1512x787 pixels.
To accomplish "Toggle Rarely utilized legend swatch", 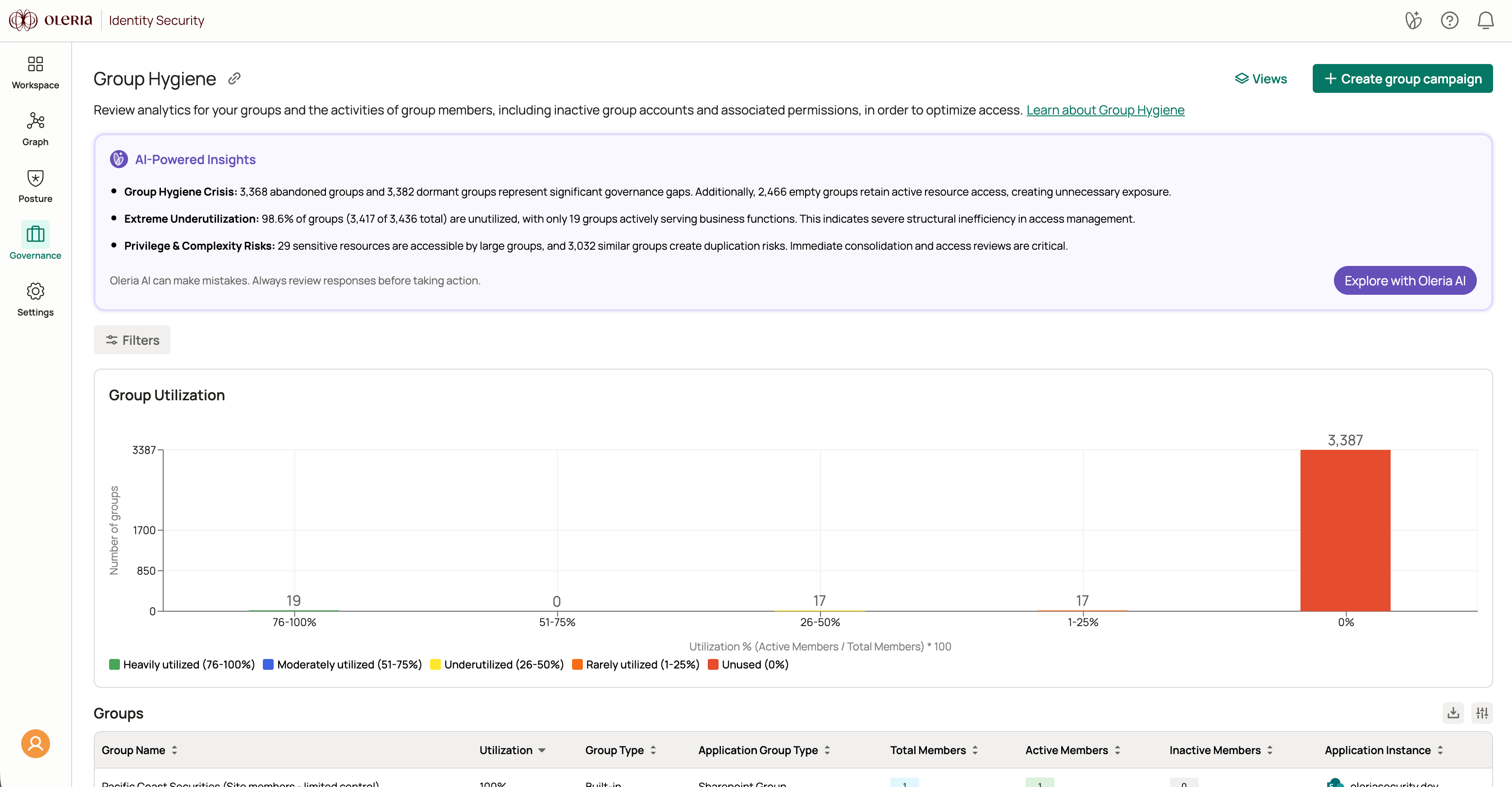I will pos(577,664).
